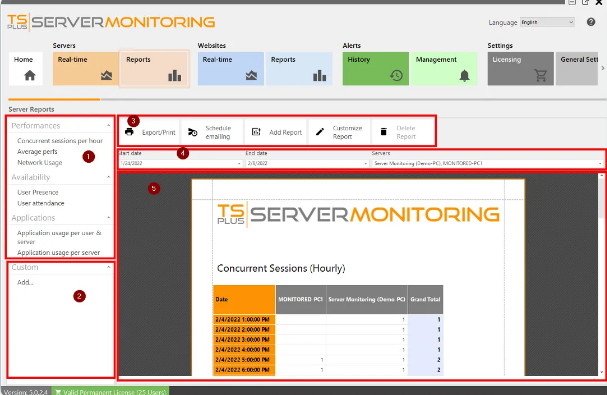This screenshot has width=607, height=395.
Task: Click the help question mark icon
Action: click(591, 22)
